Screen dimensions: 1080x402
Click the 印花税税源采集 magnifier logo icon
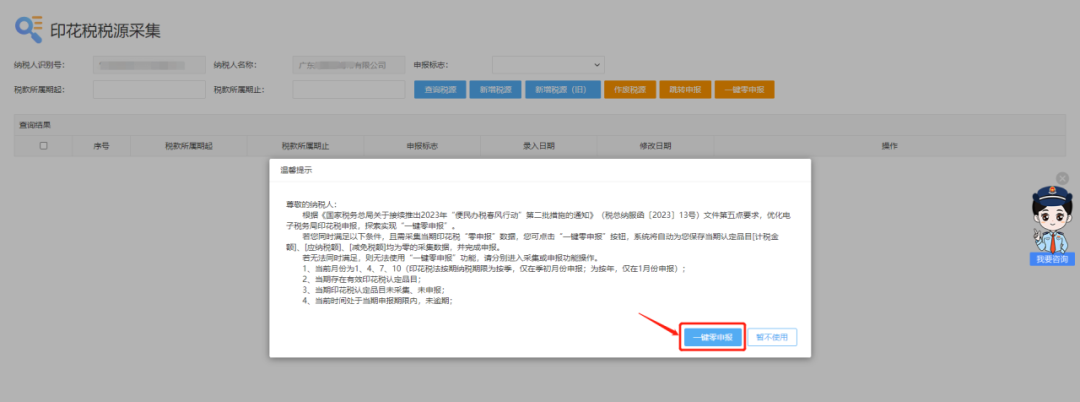pos(29,29)
